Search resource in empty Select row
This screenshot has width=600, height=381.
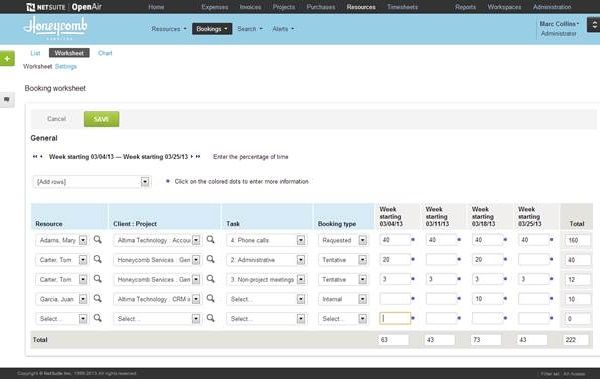[x=98, y=318]
